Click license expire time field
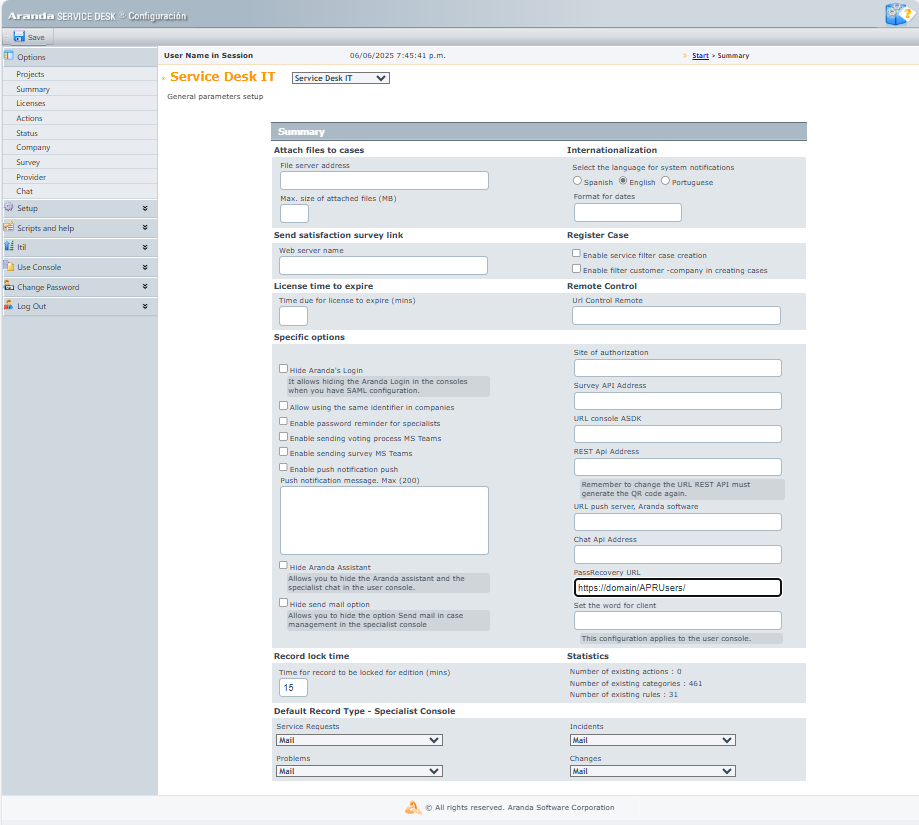 tap(294, 316)
